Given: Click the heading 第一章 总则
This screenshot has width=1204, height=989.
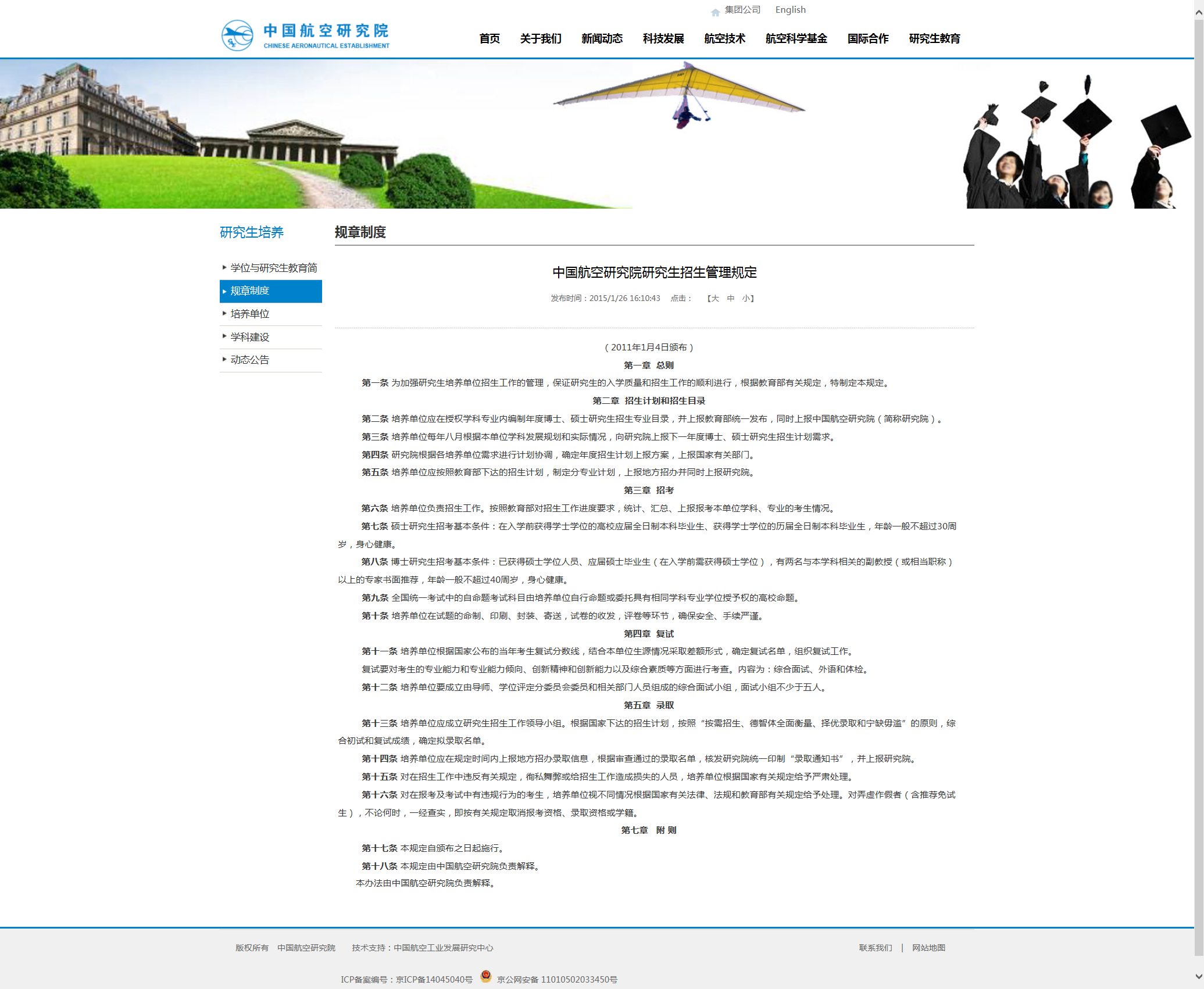Looking at the screenshot, I should (648, 365).
